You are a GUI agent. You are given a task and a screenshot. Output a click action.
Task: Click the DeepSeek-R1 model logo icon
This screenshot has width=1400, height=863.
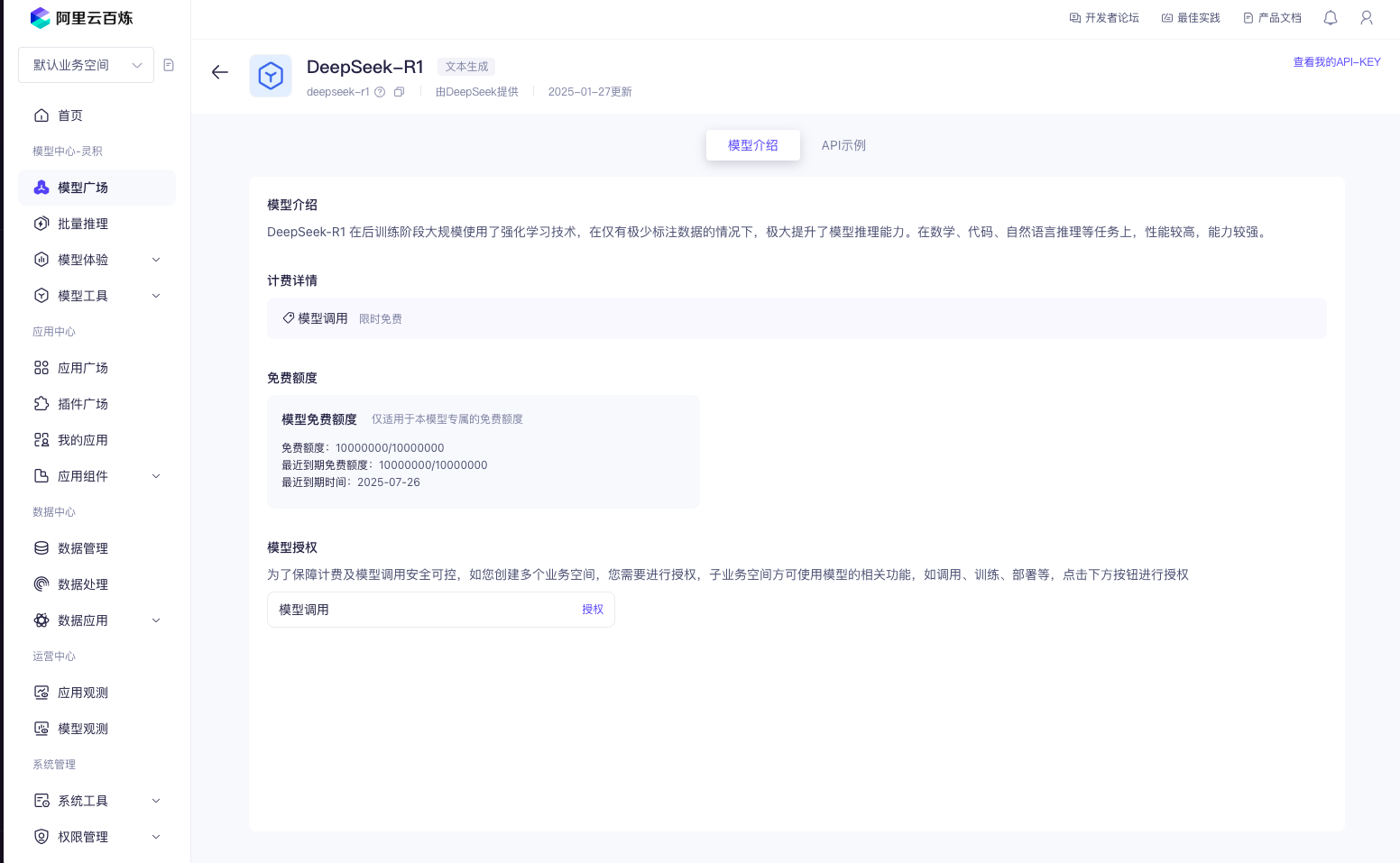(271, 76)
